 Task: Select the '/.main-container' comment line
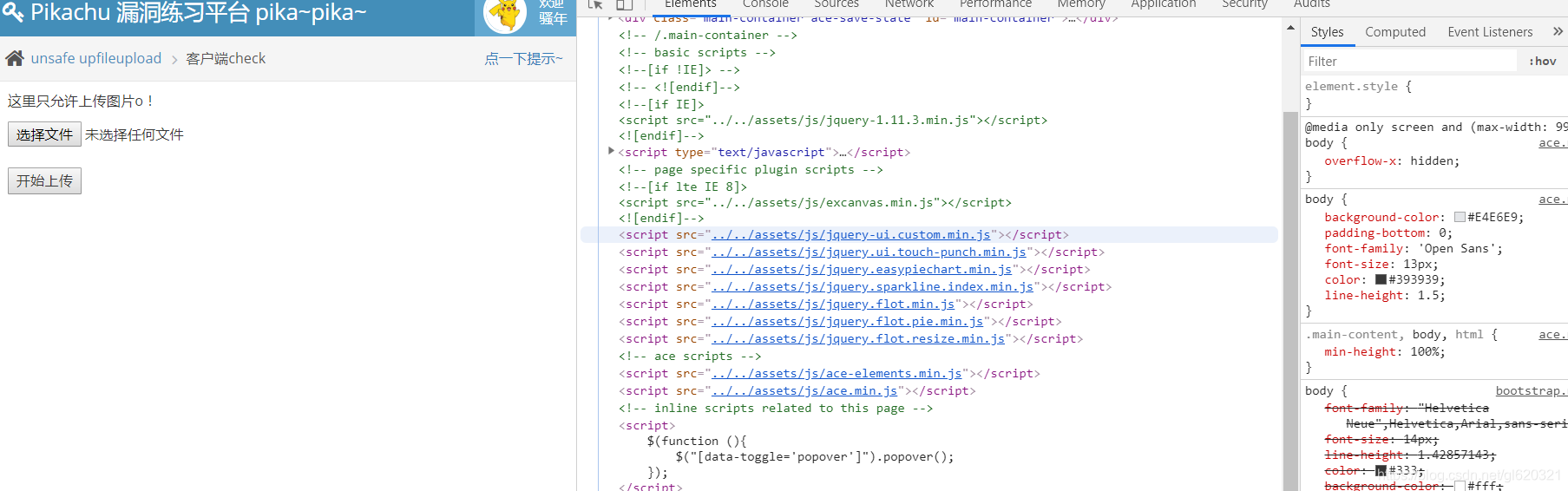[707, 35]
